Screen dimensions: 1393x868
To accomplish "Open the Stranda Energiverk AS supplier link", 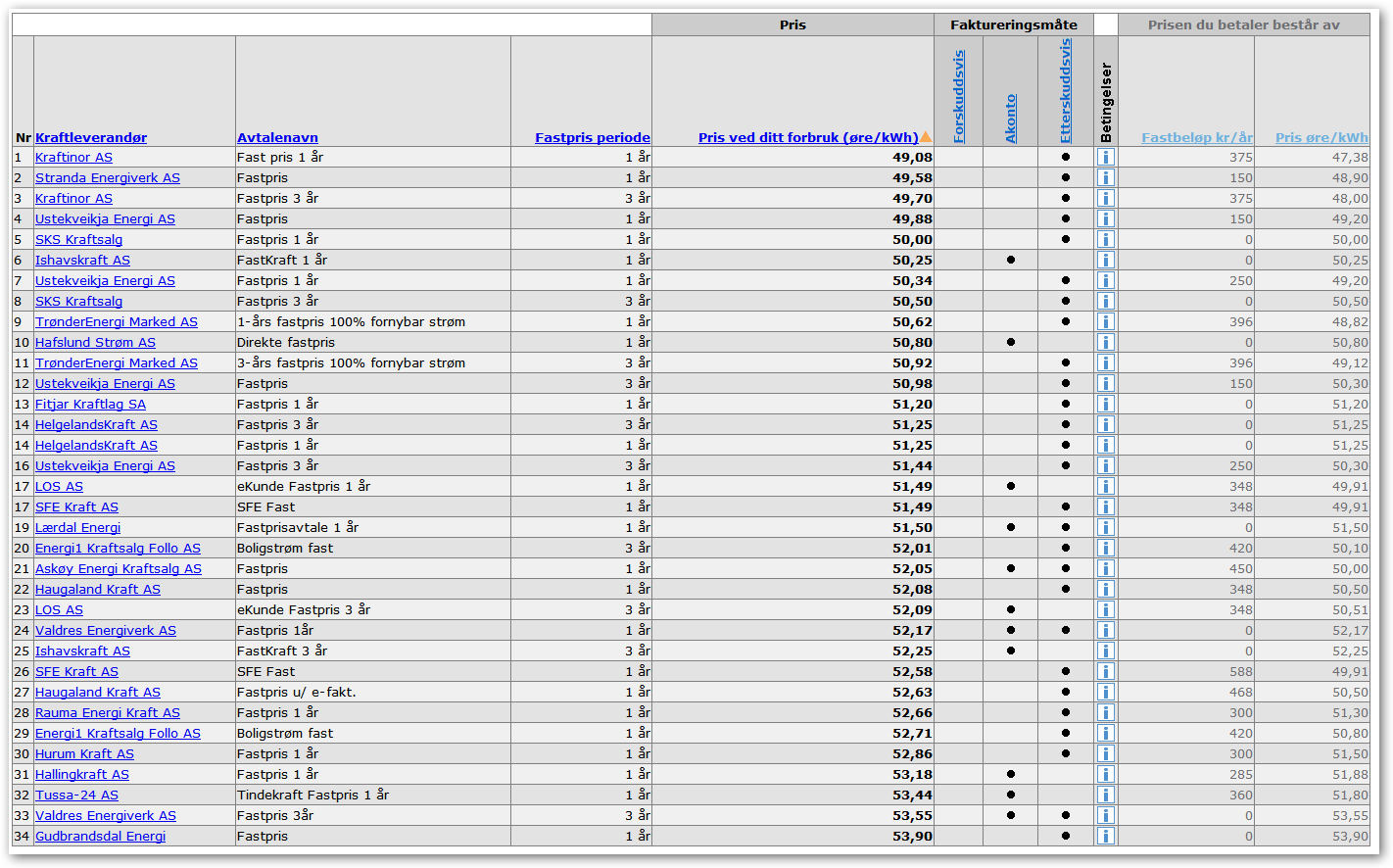I will click(x=108, y=177).
